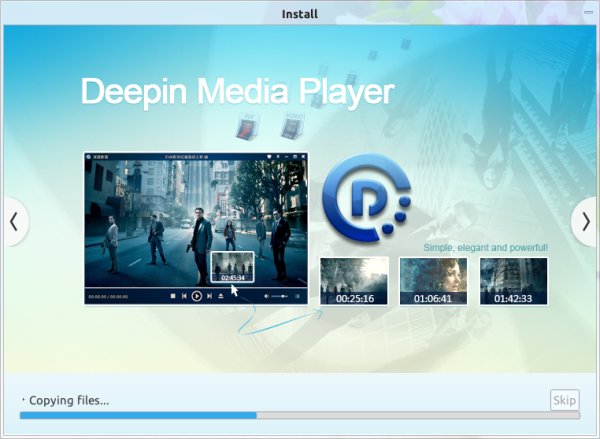Advance to the next slide with right arrow
The width and height of the screenshot is (600, 439).
(585, 222)
